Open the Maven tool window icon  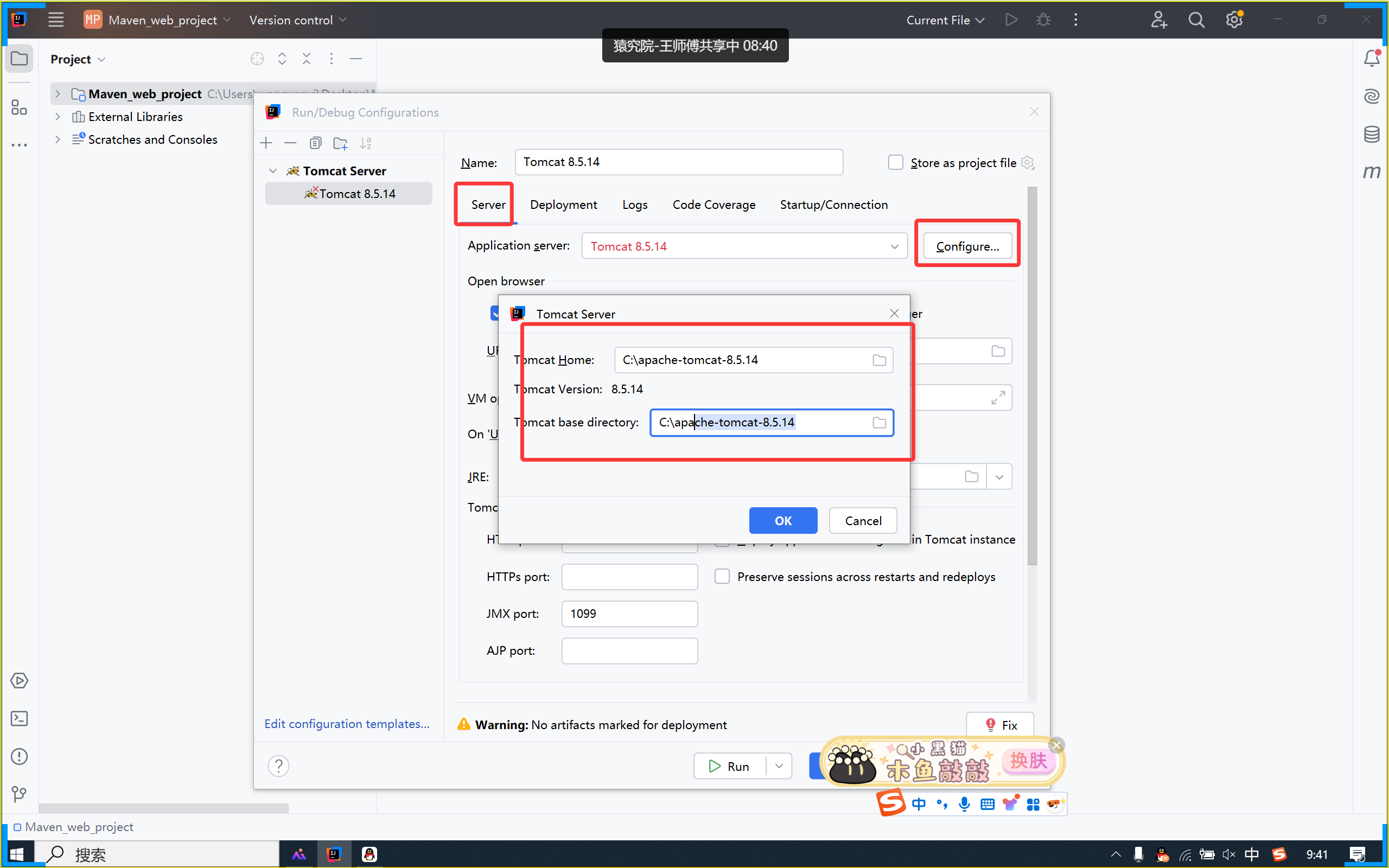pos(1372,171)
